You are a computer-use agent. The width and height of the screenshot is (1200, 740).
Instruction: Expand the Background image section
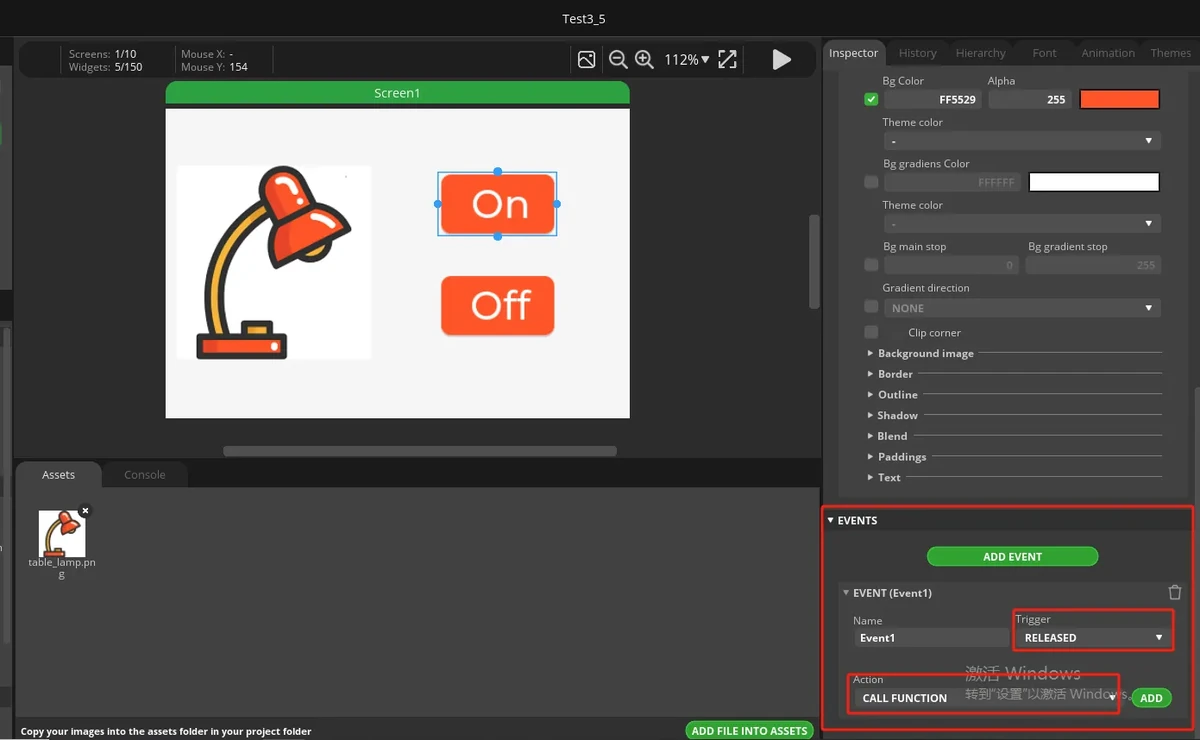coord(926,353)
